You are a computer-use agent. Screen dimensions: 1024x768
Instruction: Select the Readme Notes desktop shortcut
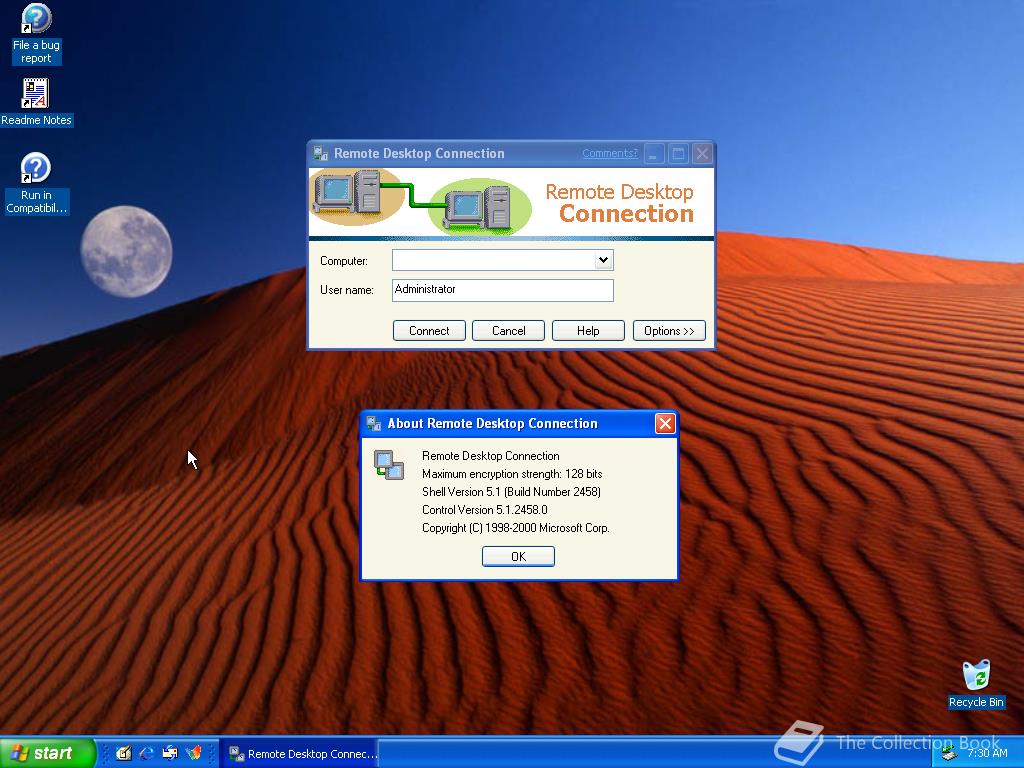click(x=36, y=102)
